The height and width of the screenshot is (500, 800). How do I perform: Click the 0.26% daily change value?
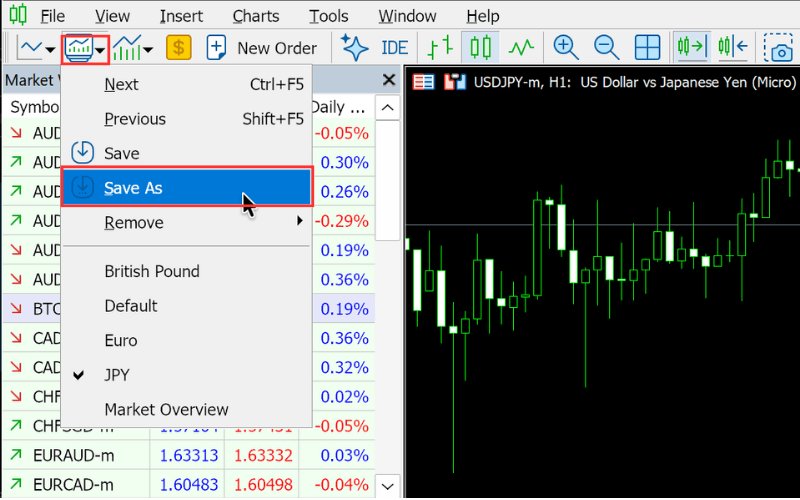pyautogui.click(x=344, y=191)
